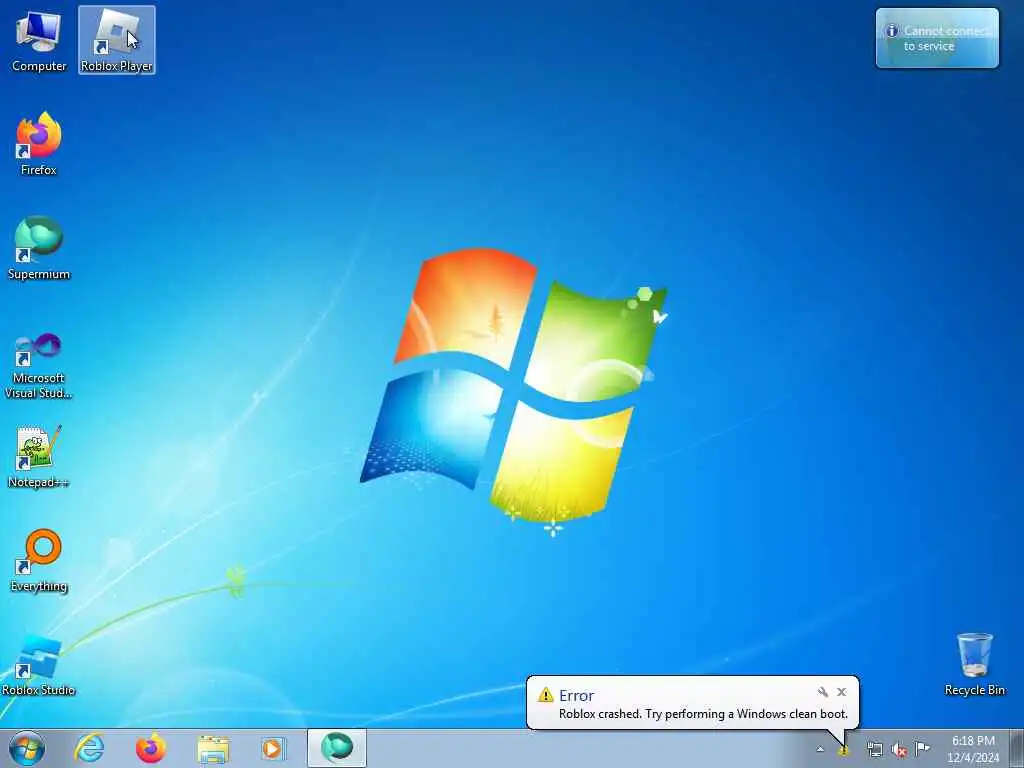Open the Action Center flag icon
The height and width of the screenshot is (768, 1024).
click(922, 749)
